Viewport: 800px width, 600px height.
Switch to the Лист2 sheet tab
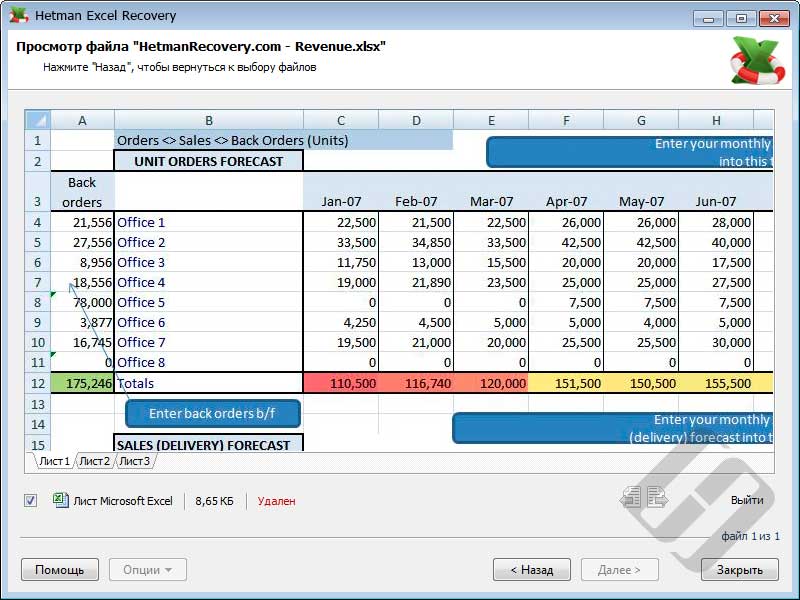(x=94, y=461)
